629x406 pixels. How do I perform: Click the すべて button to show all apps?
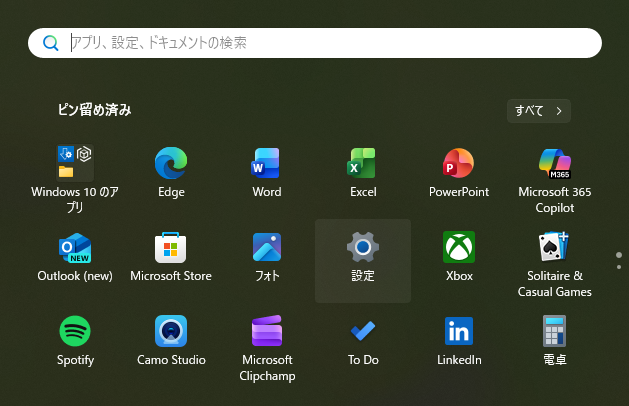[x=539, y=111]
